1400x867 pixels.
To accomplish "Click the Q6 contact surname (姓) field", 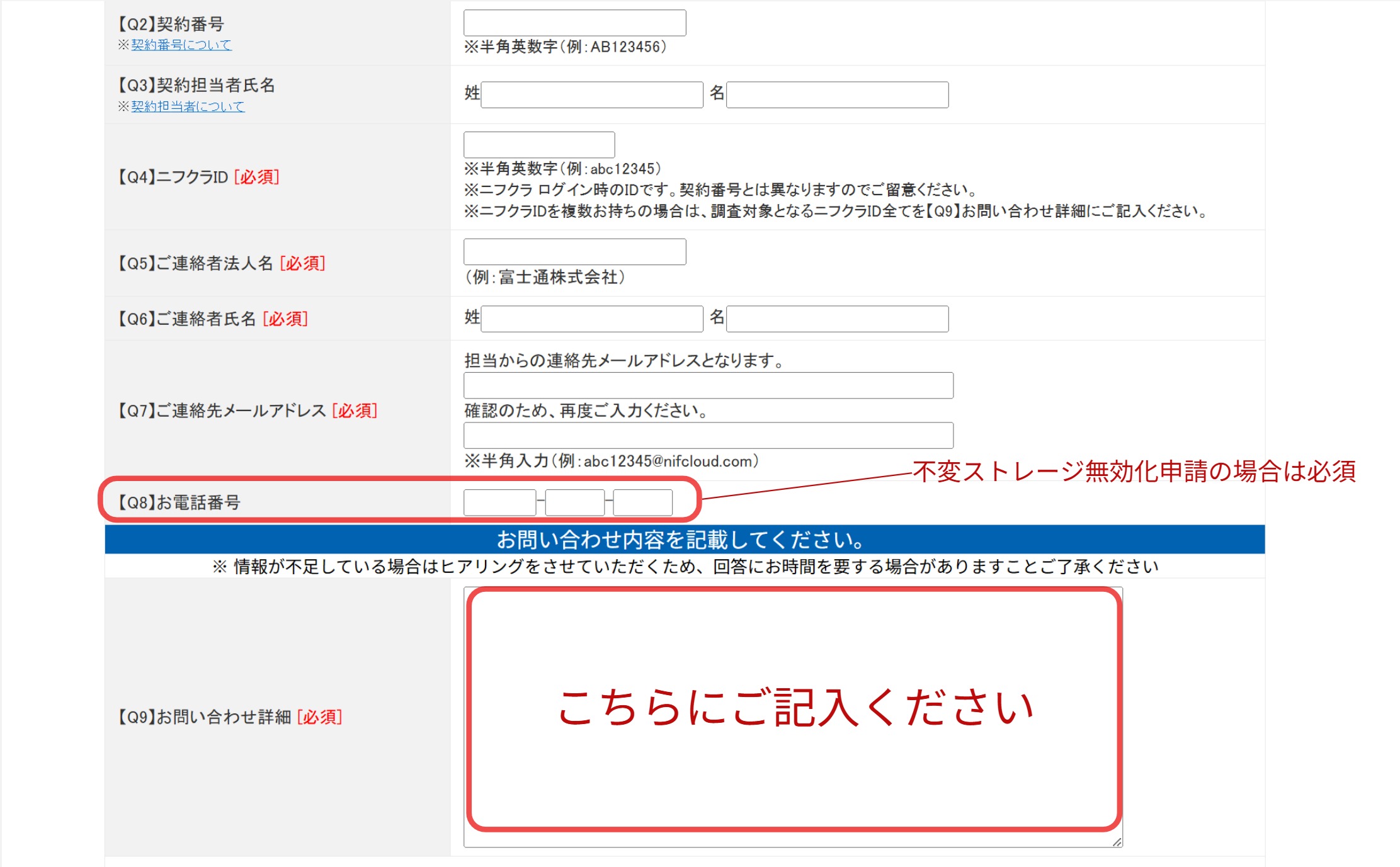I will tap(591, 319).
